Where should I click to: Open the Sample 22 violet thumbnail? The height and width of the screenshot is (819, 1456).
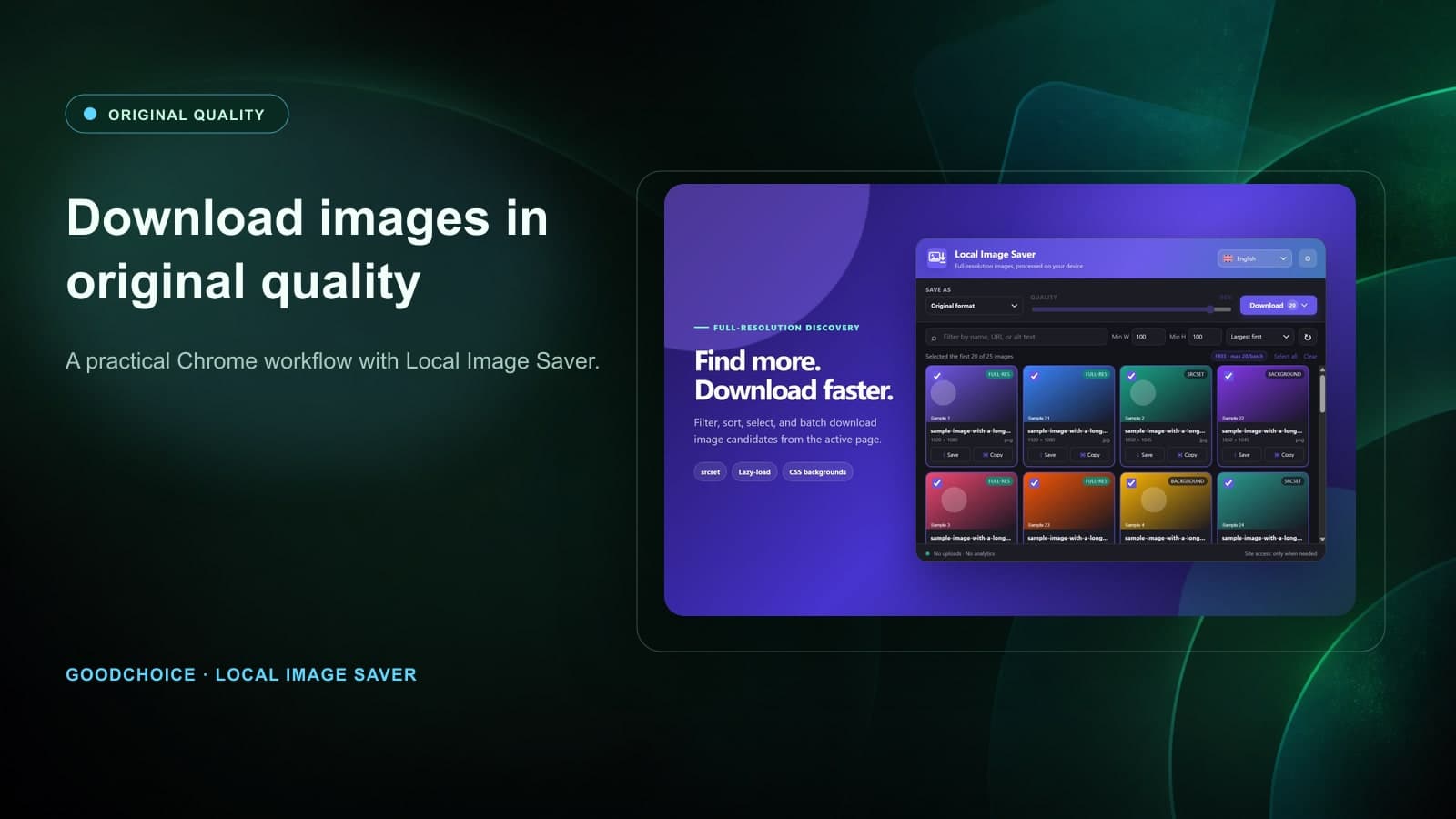click(x=1263, y=394)
